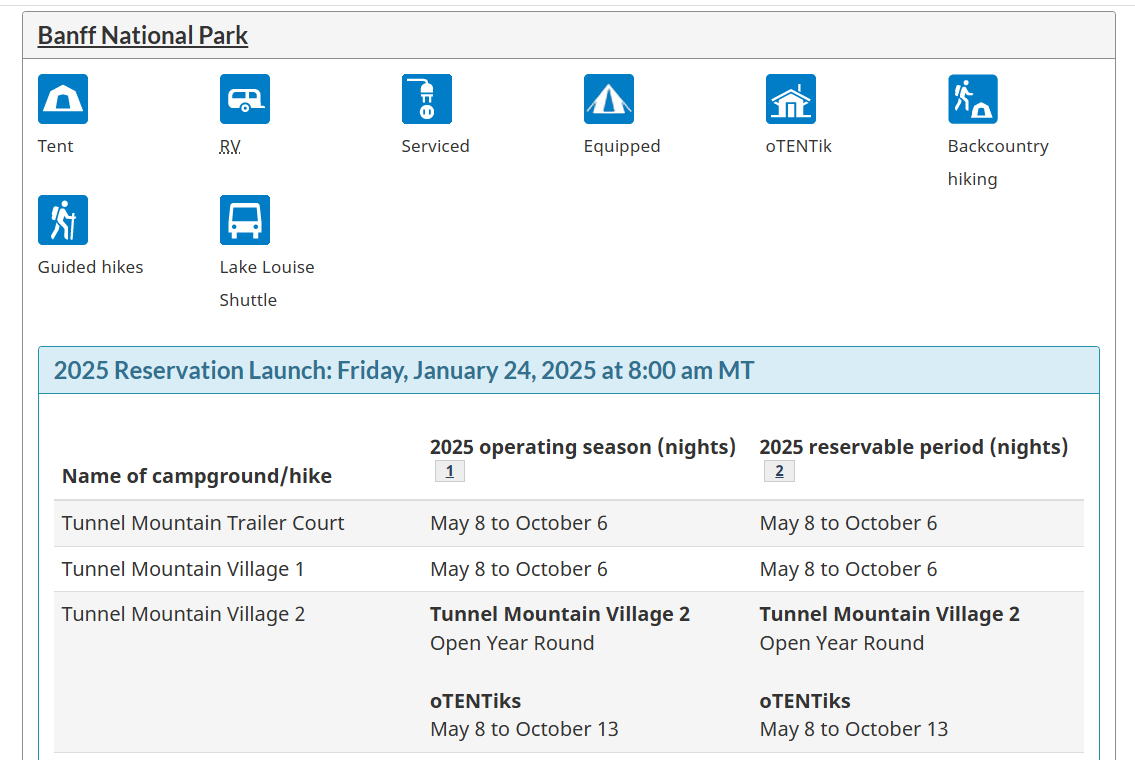Click oTENTiks heading under operating season
Viewport: 1135px width, 760px height.
point(476,701)
